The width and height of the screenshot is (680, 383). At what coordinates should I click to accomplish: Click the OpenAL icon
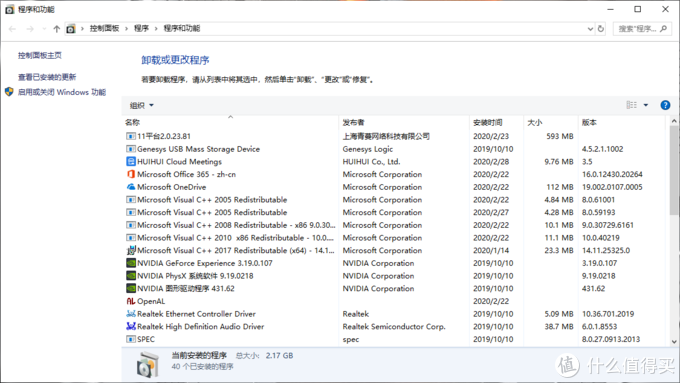(x=131, y=301)
